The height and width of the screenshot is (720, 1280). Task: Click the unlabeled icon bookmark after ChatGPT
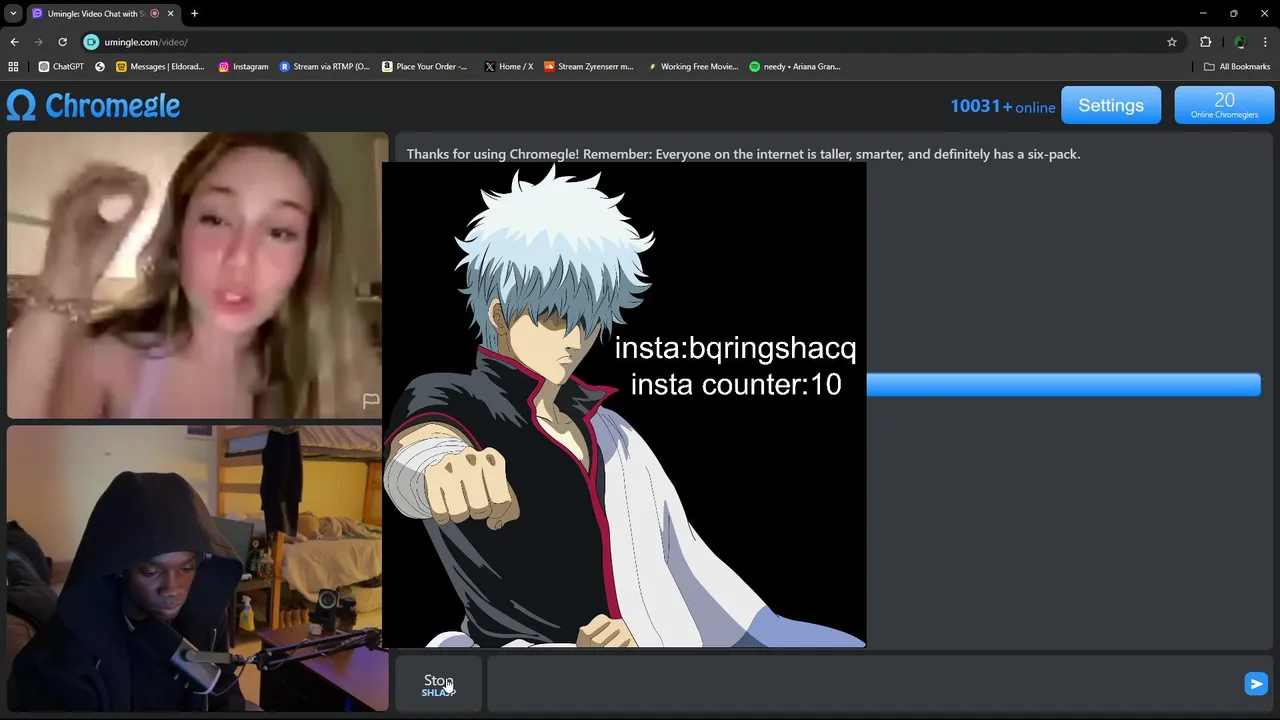100,67
